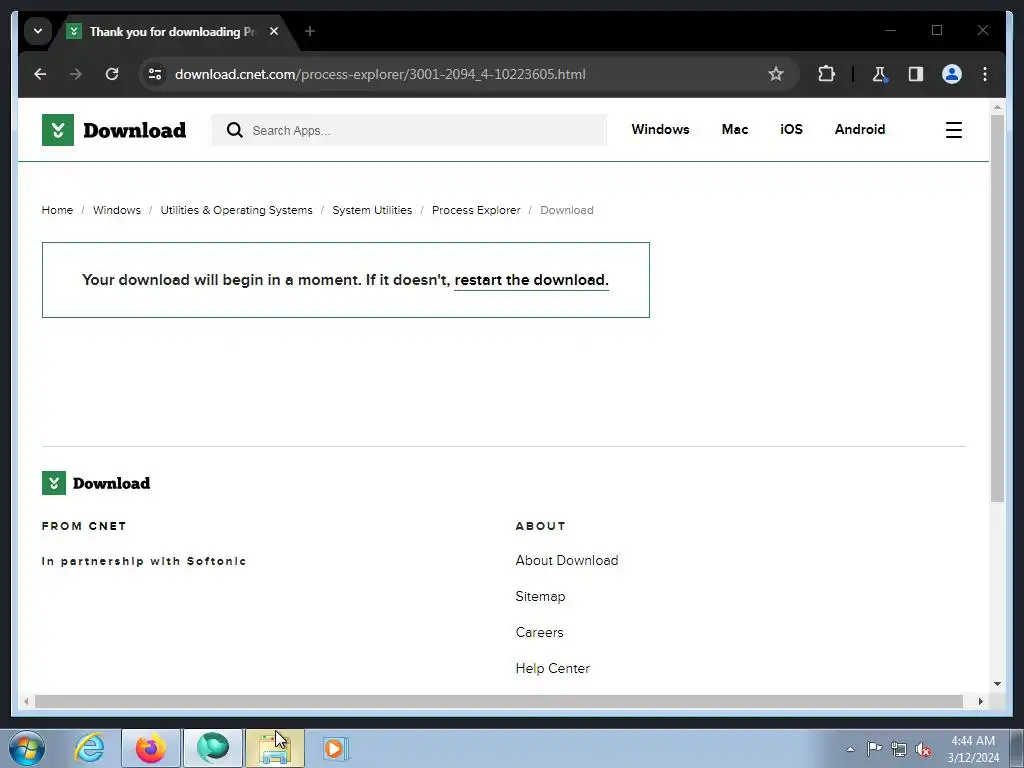Open Utilities & Operating Systems breadcrumb
This screenshot has height=768, width=1024.
click(236, 210)
